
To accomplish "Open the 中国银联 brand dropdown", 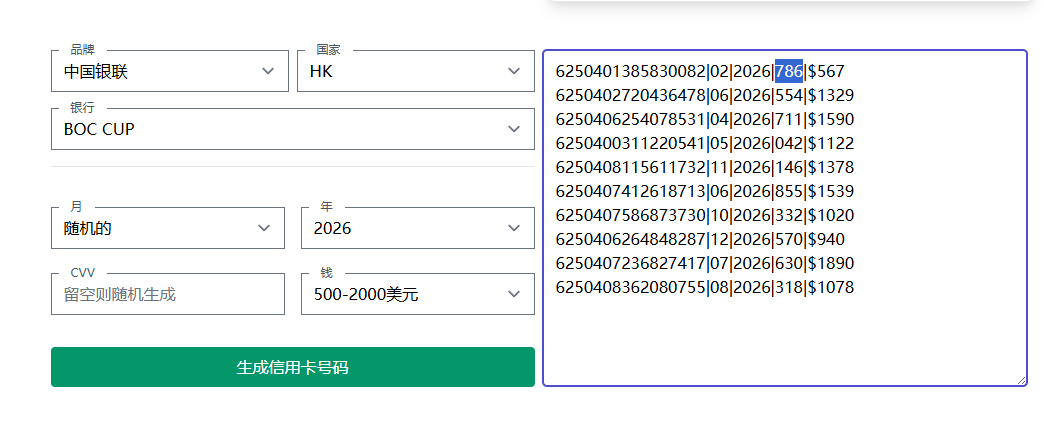I will pyautogui.click(x=170, y=71).
